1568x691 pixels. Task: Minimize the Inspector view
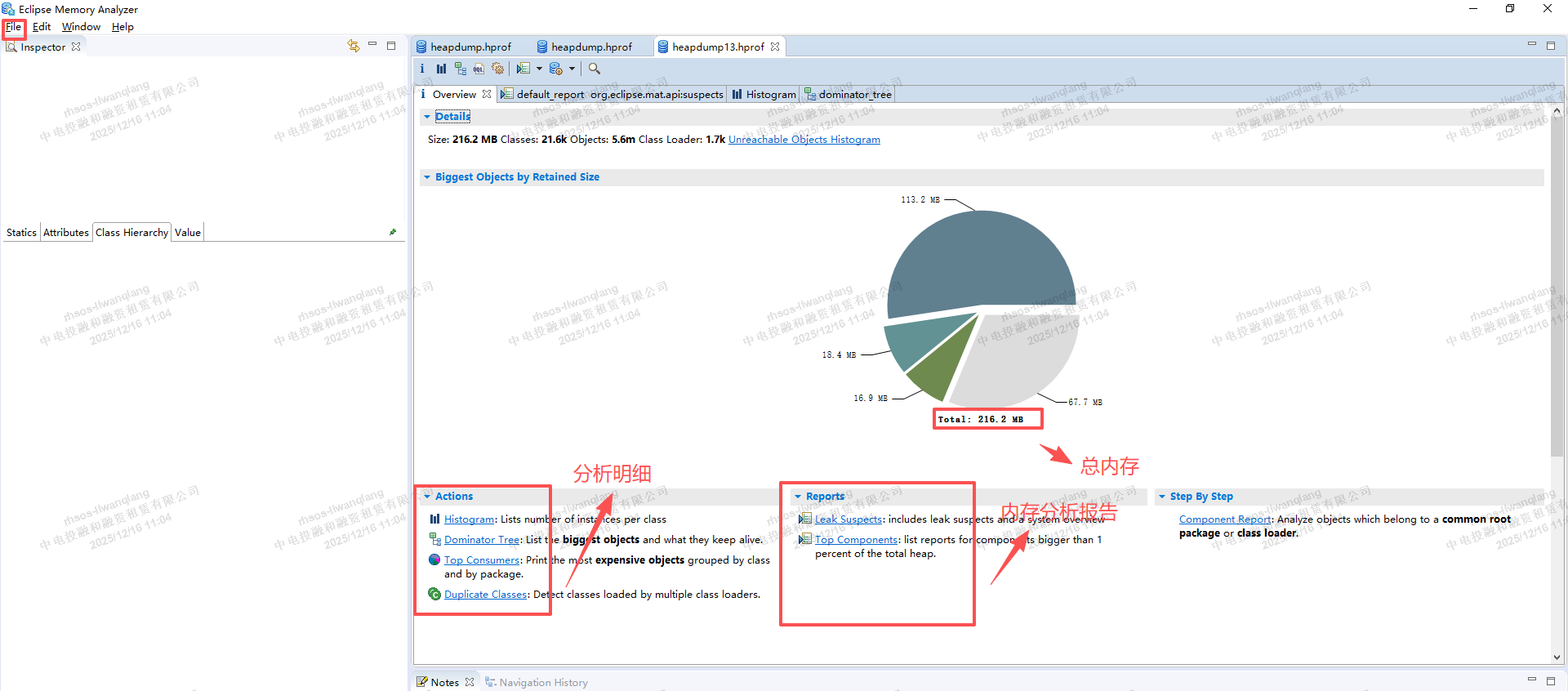point(372,45)
